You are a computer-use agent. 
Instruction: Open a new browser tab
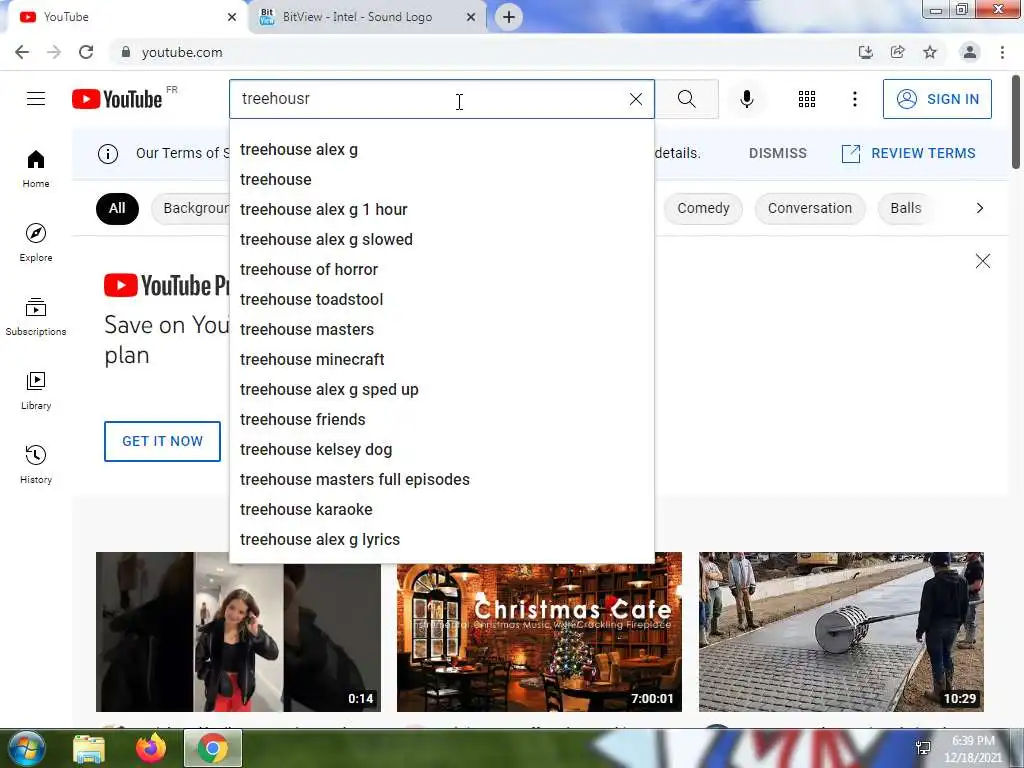click(509, 17)
